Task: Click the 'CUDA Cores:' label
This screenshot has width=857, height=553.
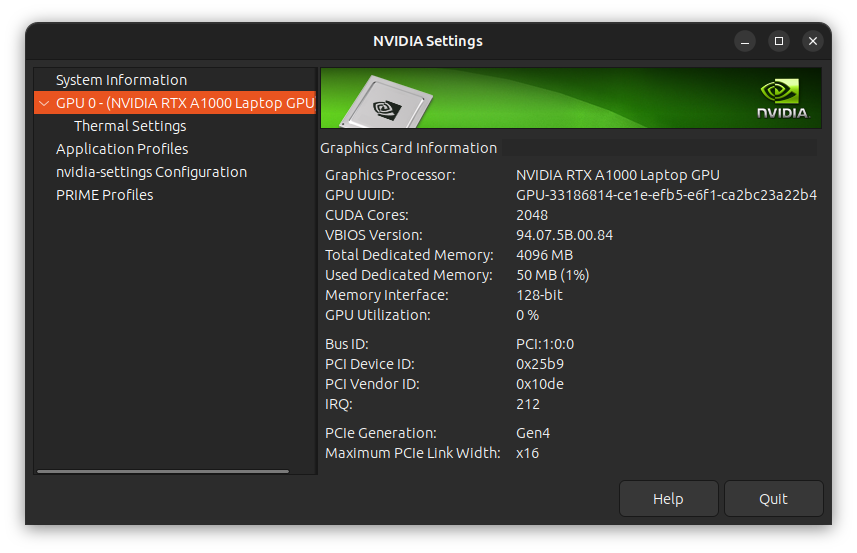Action: pyautogui.click(x=367, y=215)
